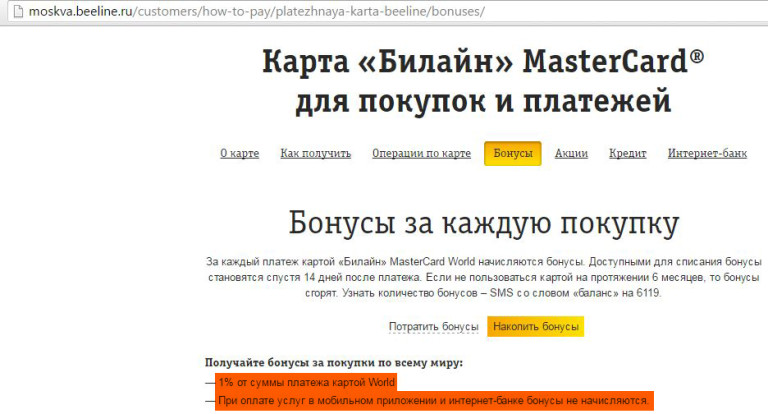Click the "для покупок и платежей" title line
This screenshot has width=768, height=414.
pos(483,102)
